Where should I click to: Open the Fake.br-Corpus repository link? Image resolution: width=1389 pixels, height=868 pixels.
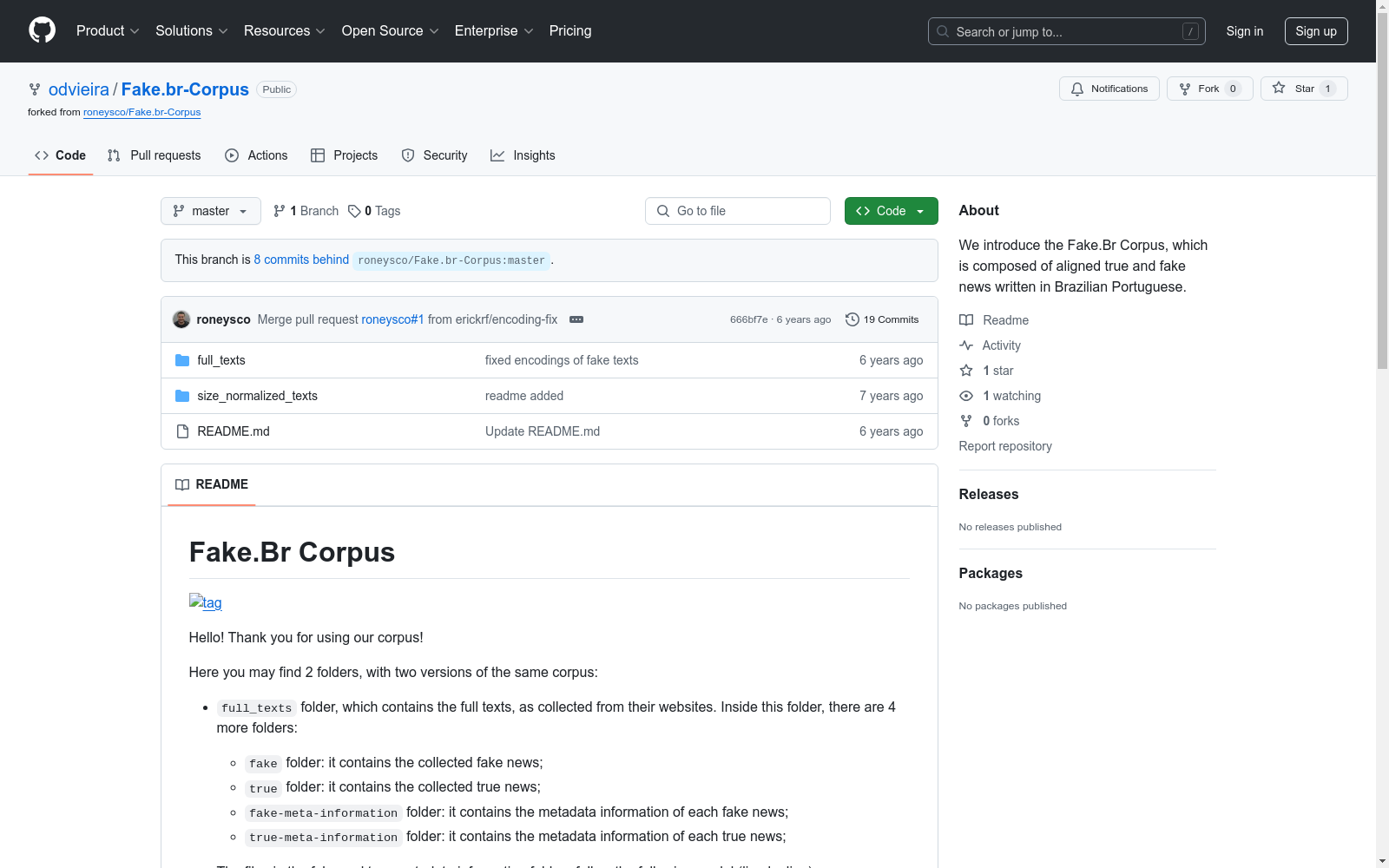185,89
